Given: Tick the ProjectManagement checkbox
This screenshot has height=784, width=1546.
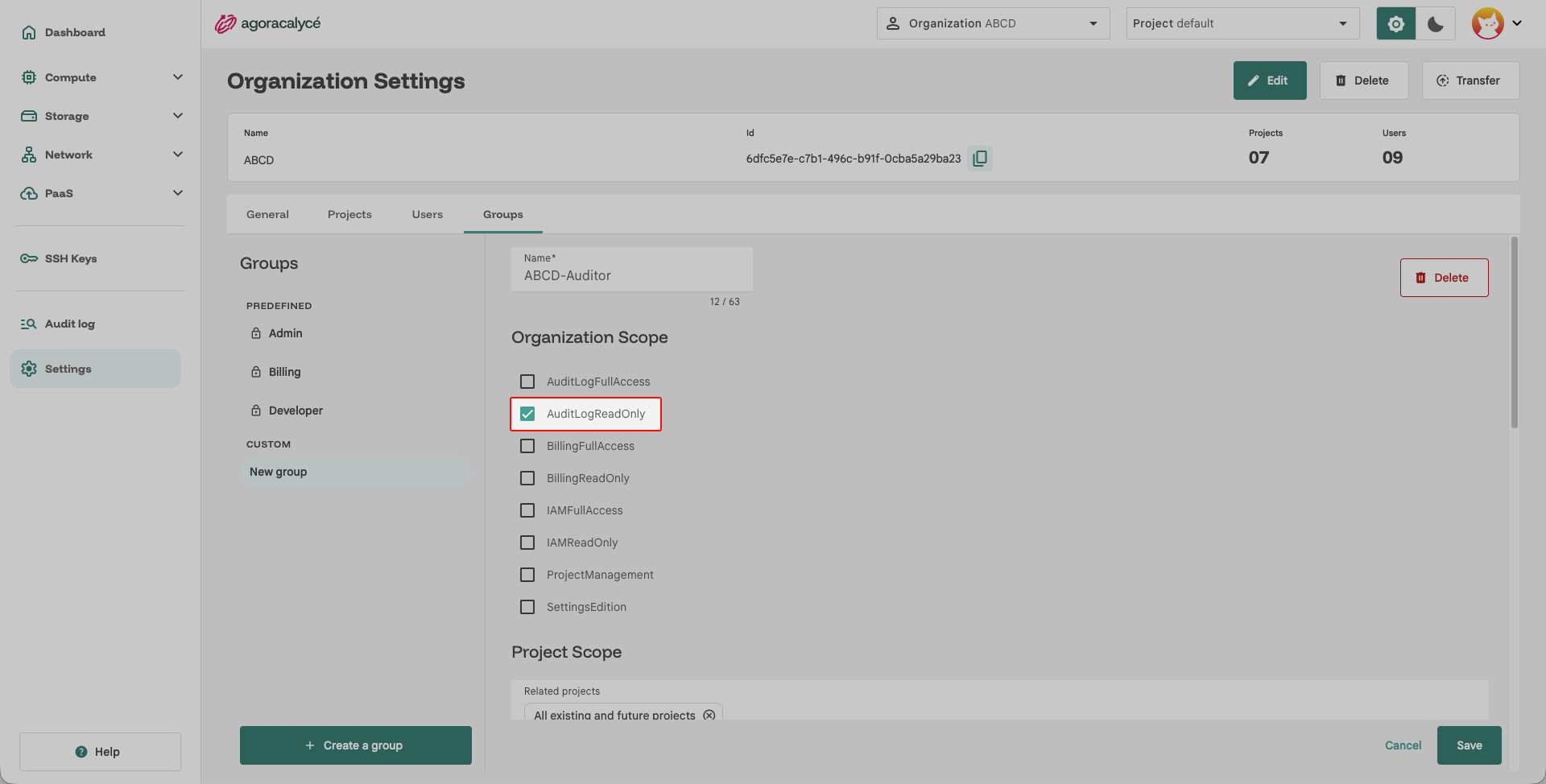Looking at the screenshot, I should [527, 575].
